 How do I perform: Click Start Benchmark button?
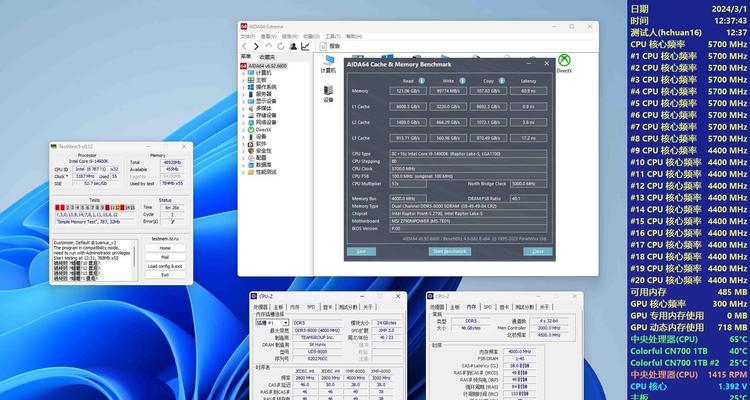[450, 252]
